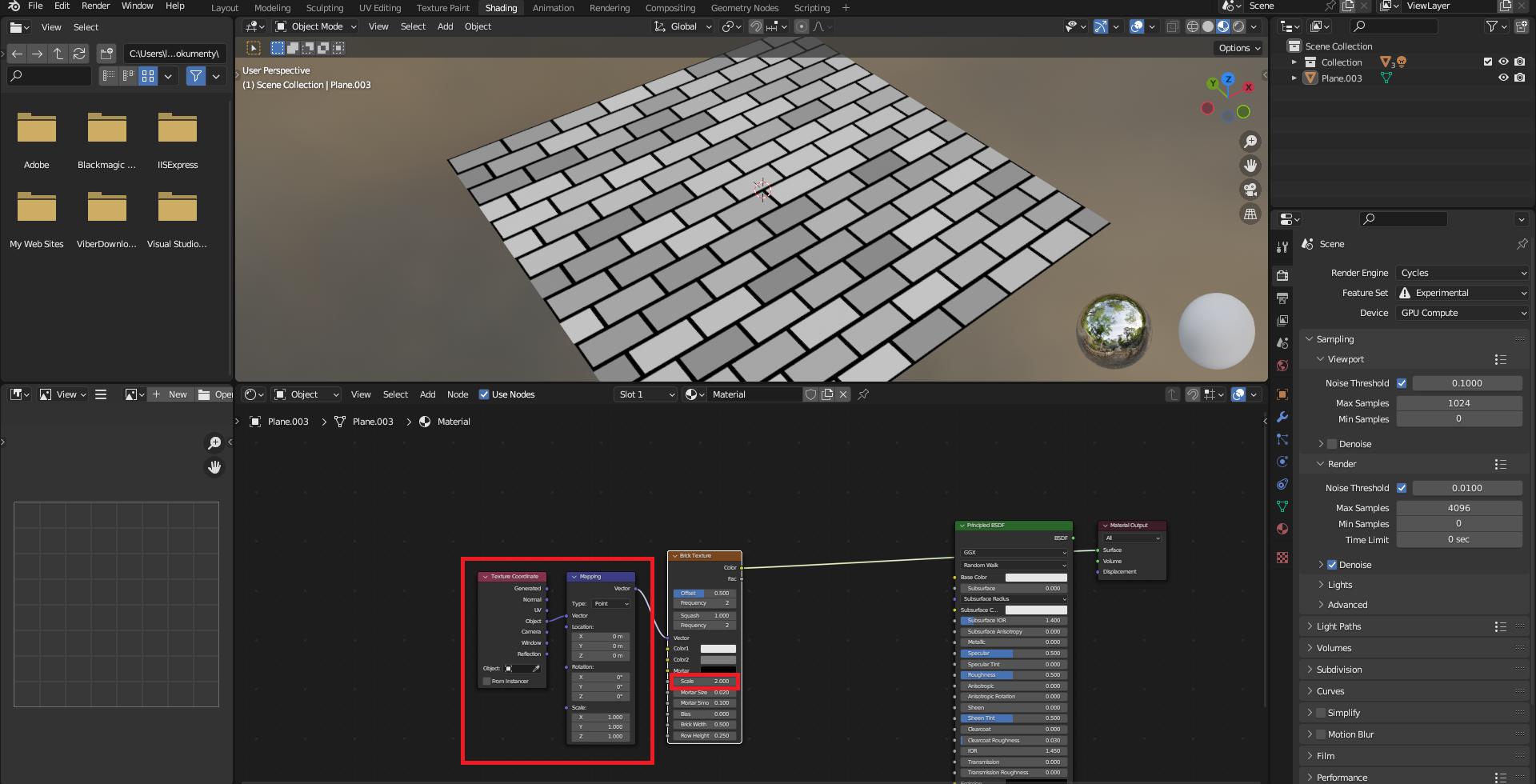Switch to orthographic grid view icon
1536x784 pixels.
coord(1250,214)
